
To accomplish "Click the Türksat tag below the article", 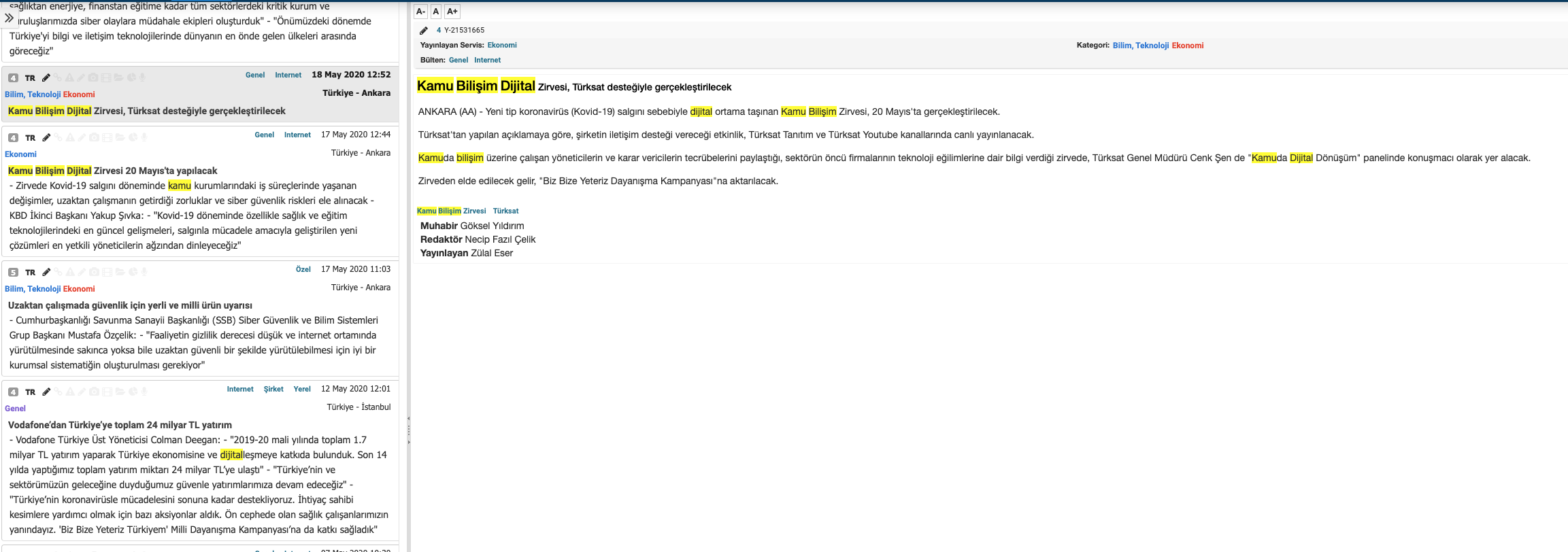I will click(x=505, y=211).
